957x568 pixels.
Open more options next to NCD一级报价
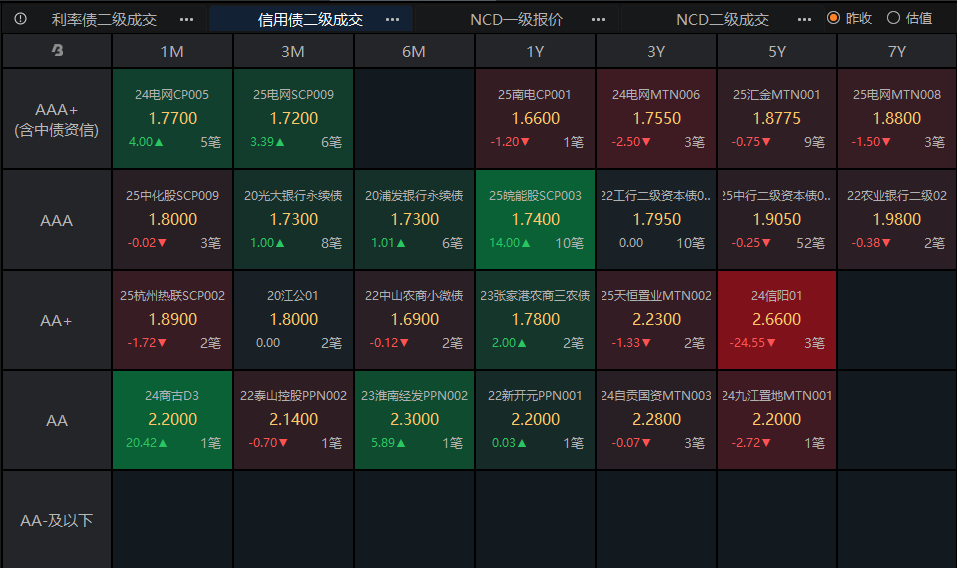click(598, 20)
